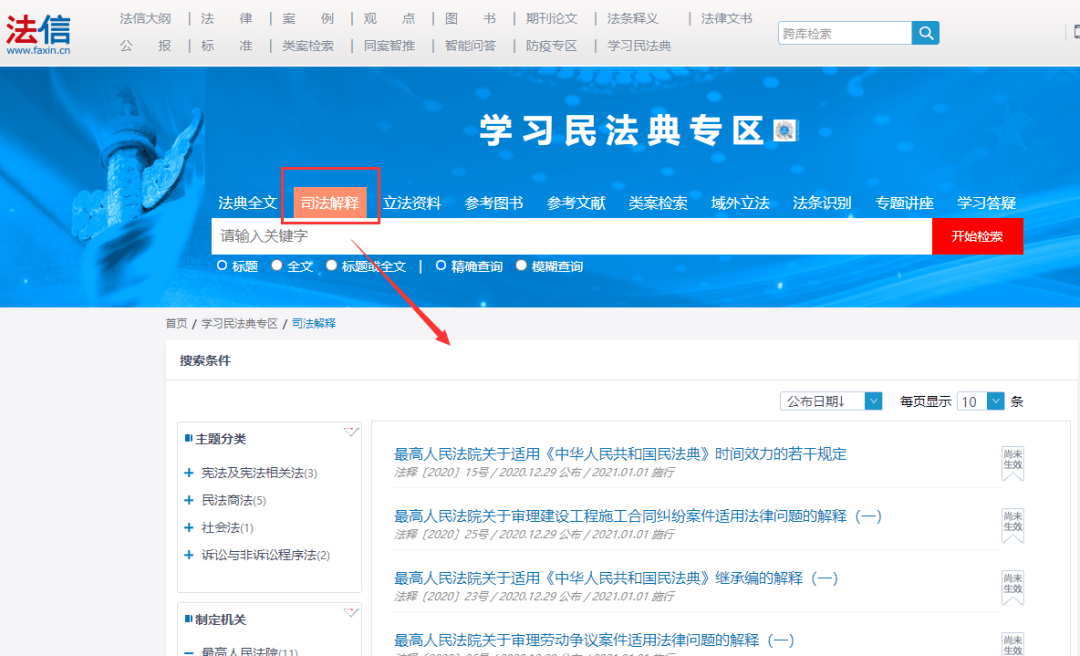Go to the 参考图书 tab

[494, 203]
